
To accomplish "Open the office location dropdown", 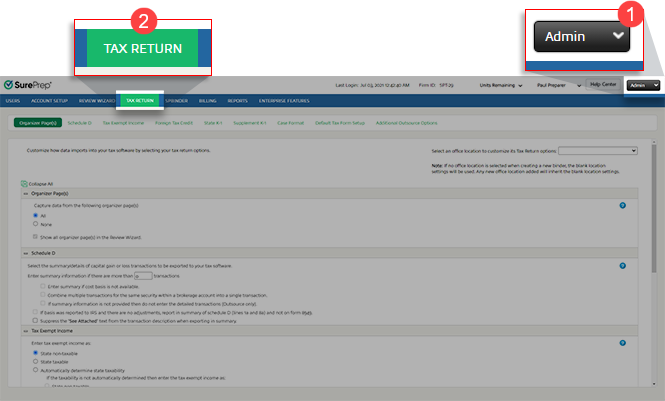I will click(x=598, y=150).
